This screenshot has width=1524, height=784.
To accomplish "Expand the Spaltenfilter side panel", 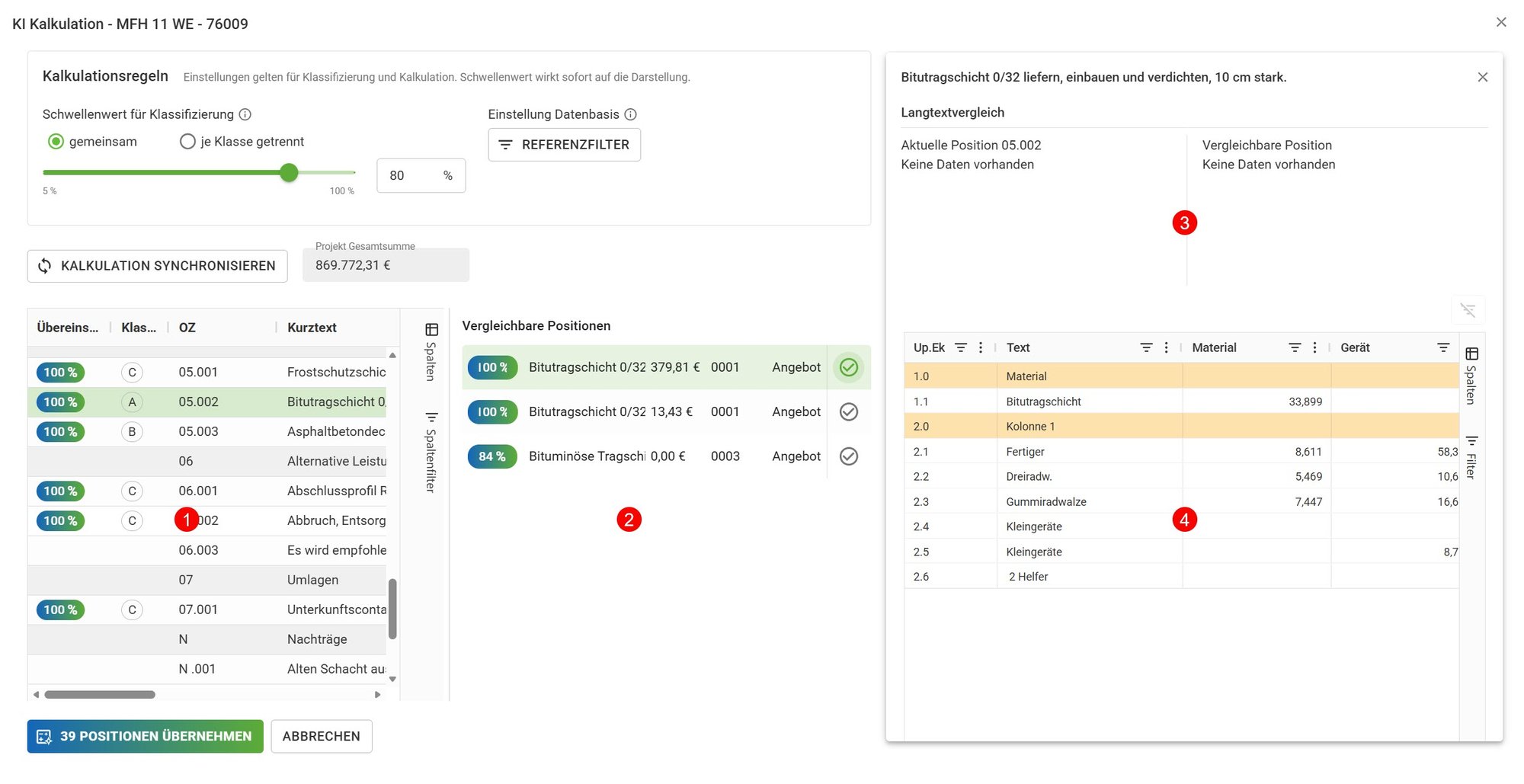I will (x=431, y=452).
